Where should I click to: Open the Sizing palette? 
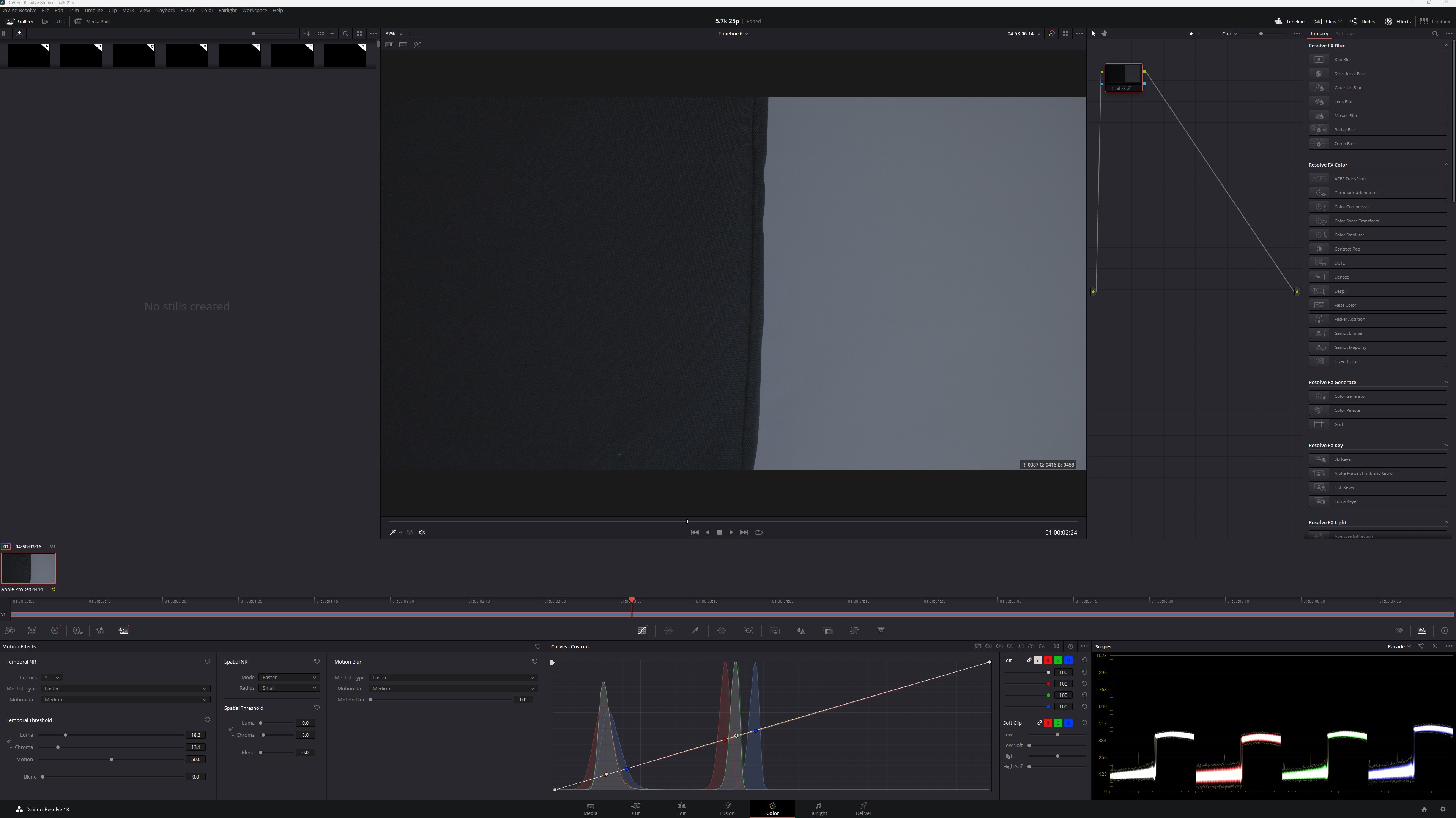(x=854, y=630)
